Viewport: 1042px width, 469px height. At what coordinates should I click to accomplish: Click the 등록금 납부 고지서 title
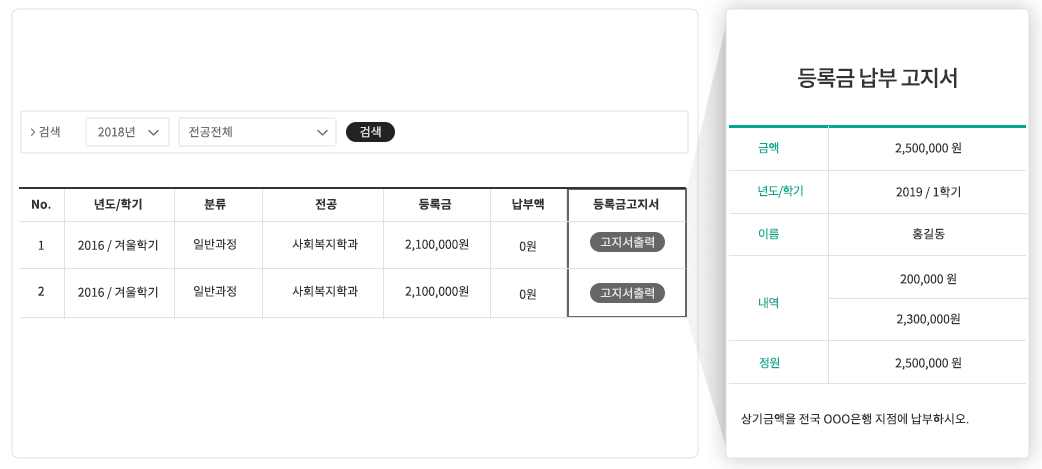877,79
